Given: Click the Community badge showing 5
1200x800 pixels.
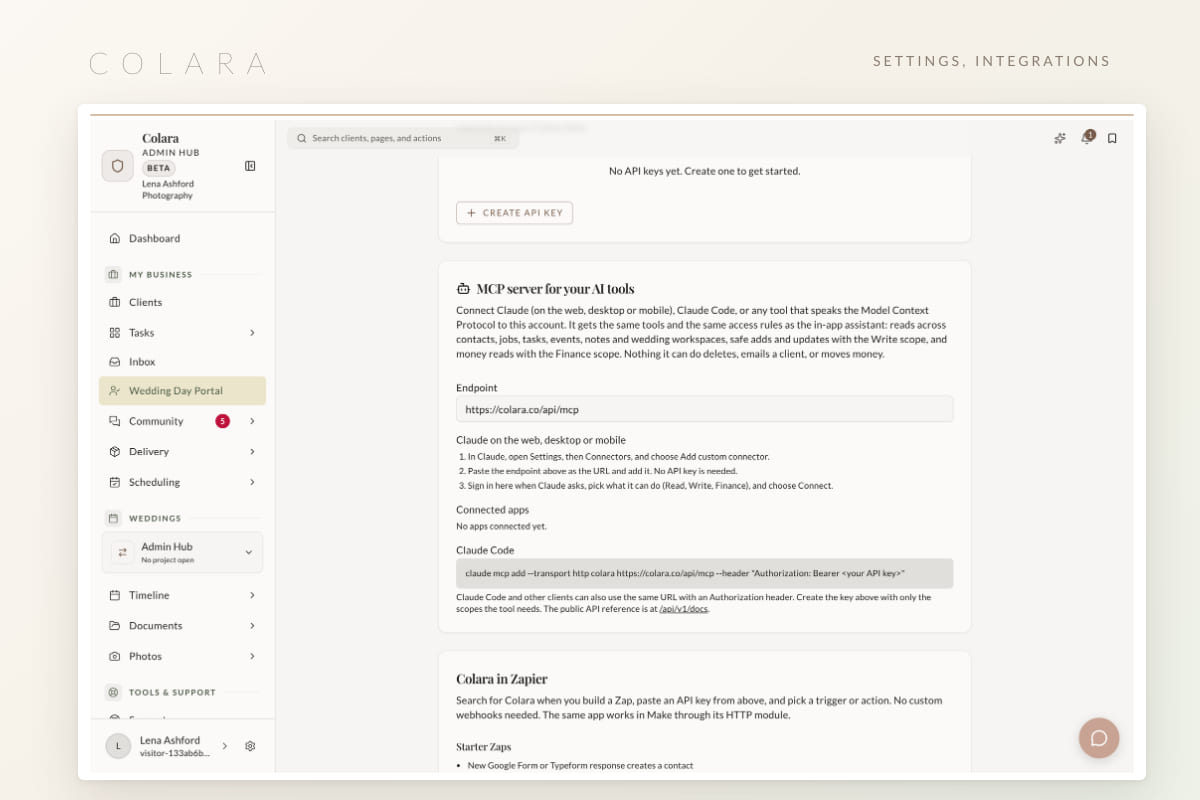Looking at the screenshot, I should pyautogui.click(x=222, y=421).
